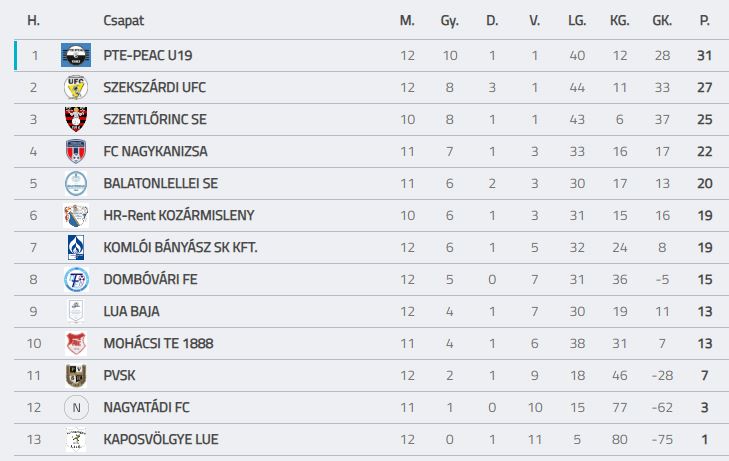
Task: Click the PTE-PEAC U19 team logo
Action: click(x=76, y=55)
